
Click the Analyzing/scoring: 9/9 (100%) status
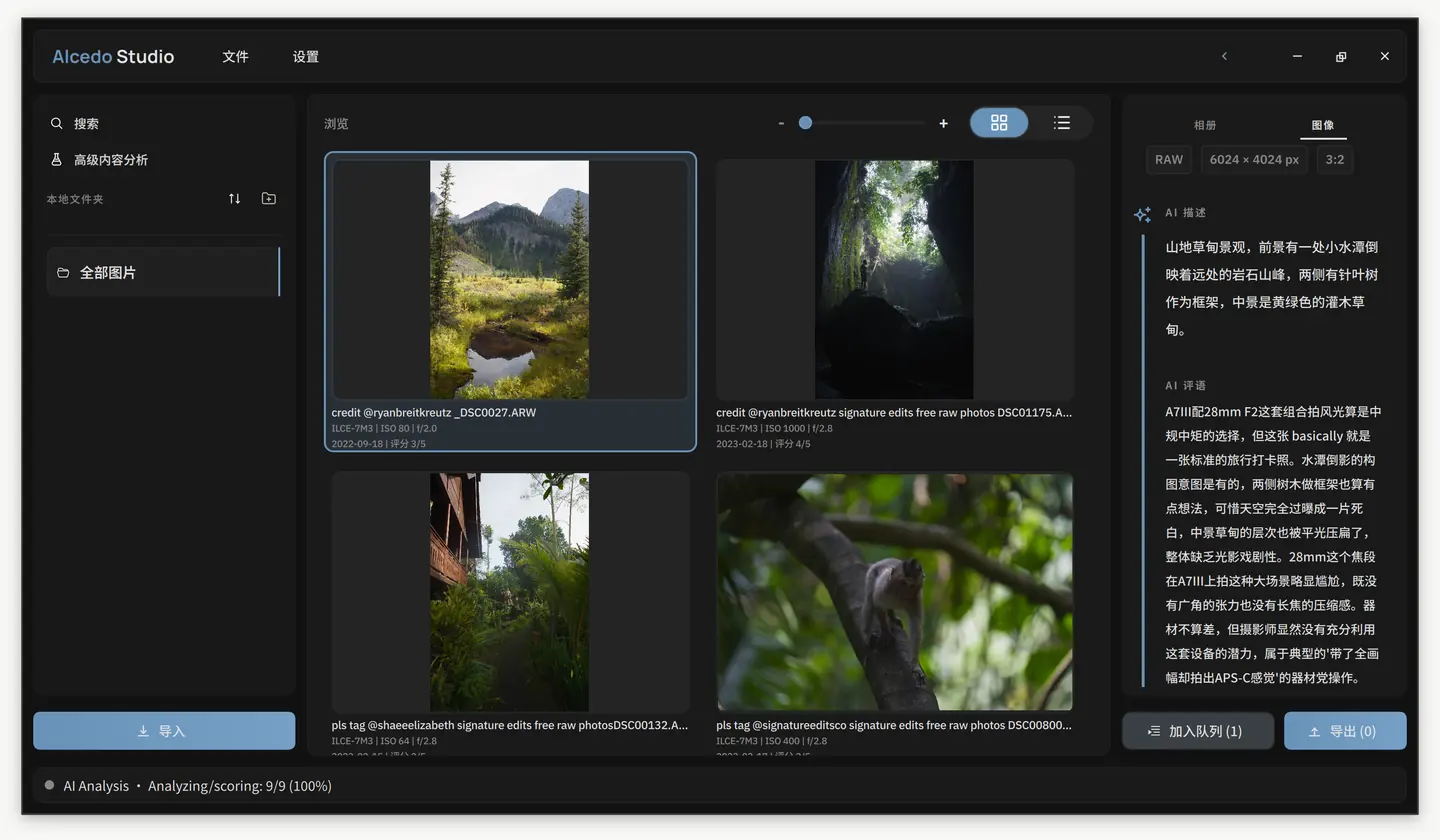pyautogui.click(x=240, y=786)
